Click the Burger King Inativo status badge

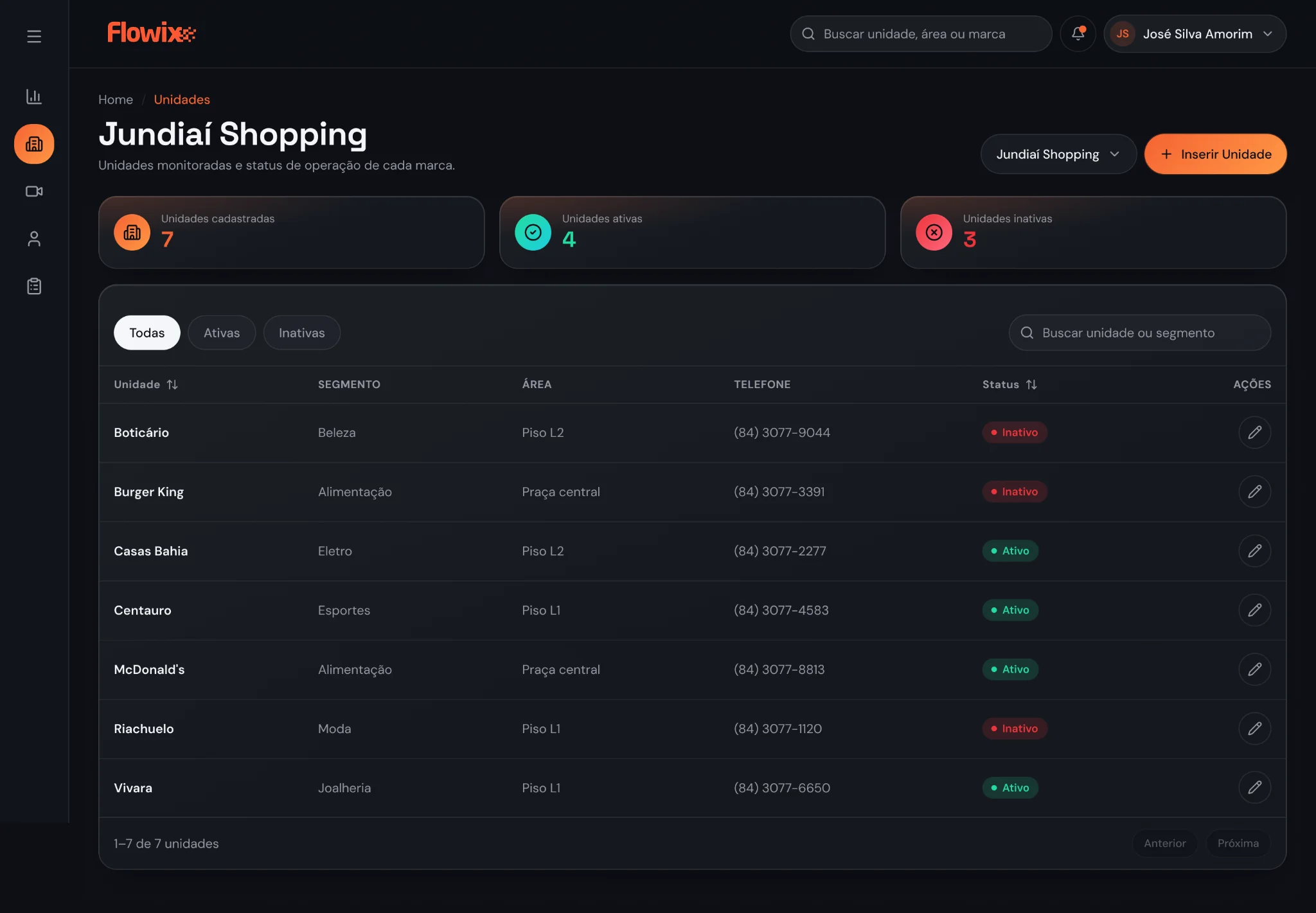point(1015,492)
